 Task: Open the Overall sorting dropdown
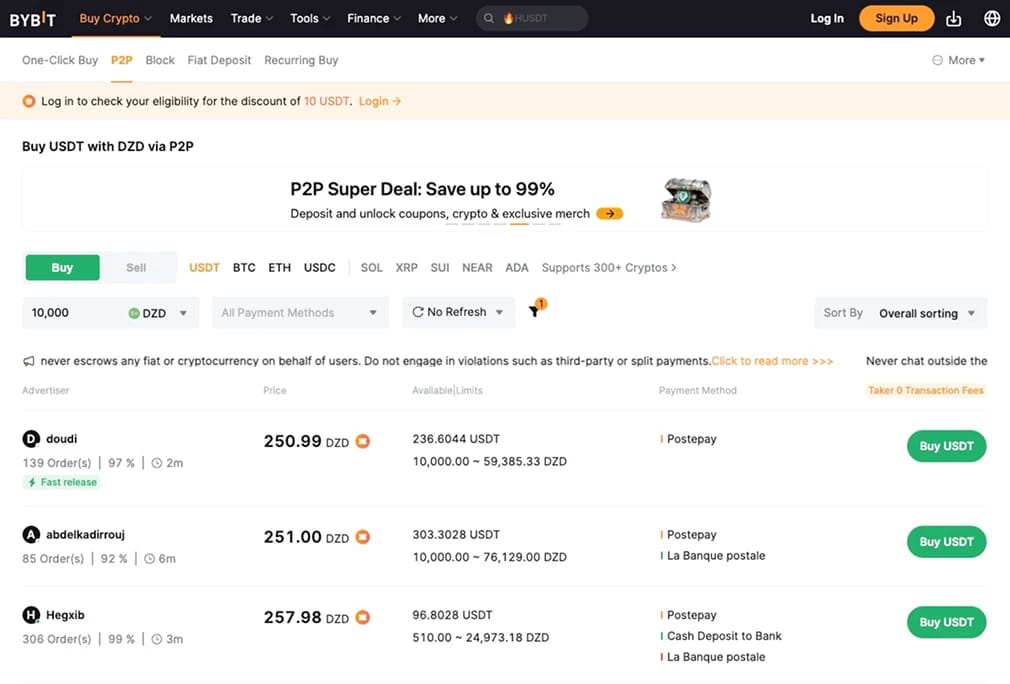(x=900, y=313)
